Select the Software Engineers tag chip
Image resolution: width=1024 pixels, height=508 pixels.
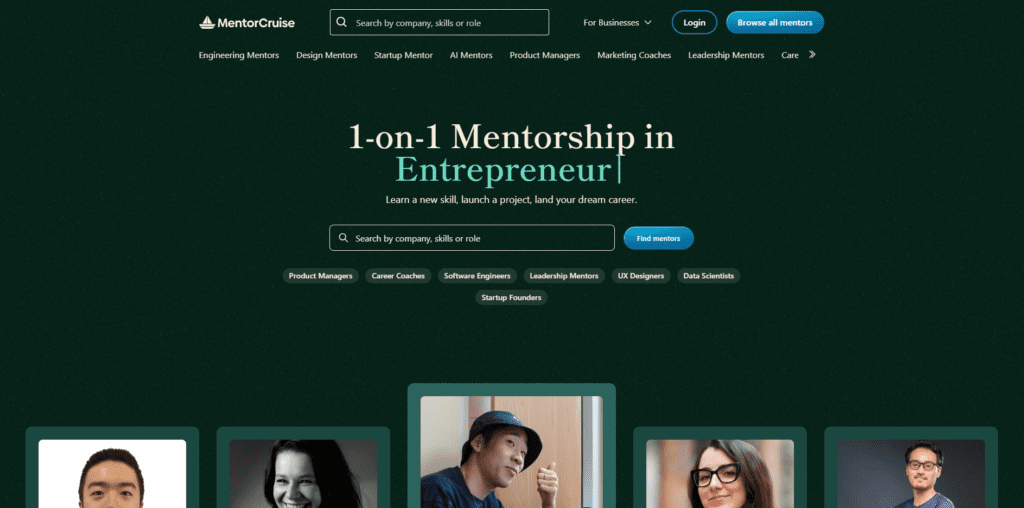pos(477,276)
